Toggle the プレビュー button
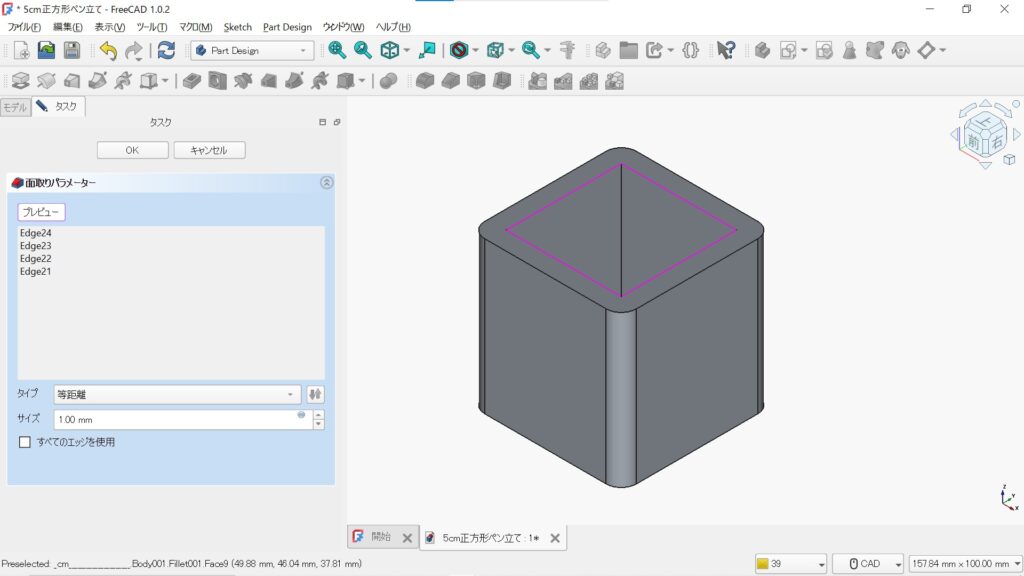This screenshot has width=1024, height=576. point(41,212)
